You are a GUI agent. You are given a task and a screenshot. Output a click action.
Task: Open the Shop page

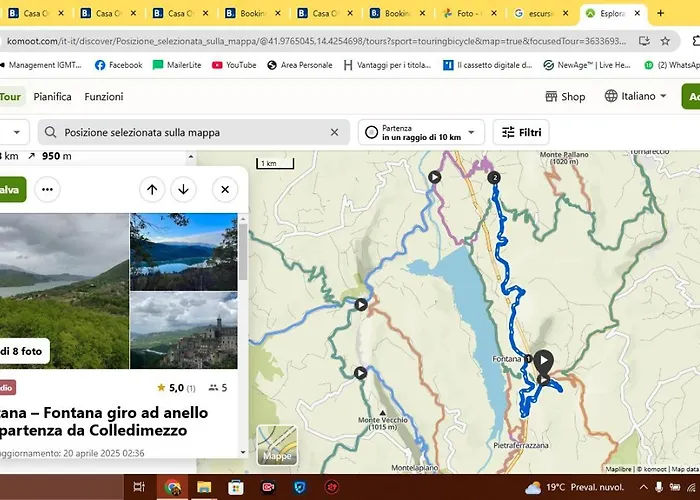pos(565,97)
